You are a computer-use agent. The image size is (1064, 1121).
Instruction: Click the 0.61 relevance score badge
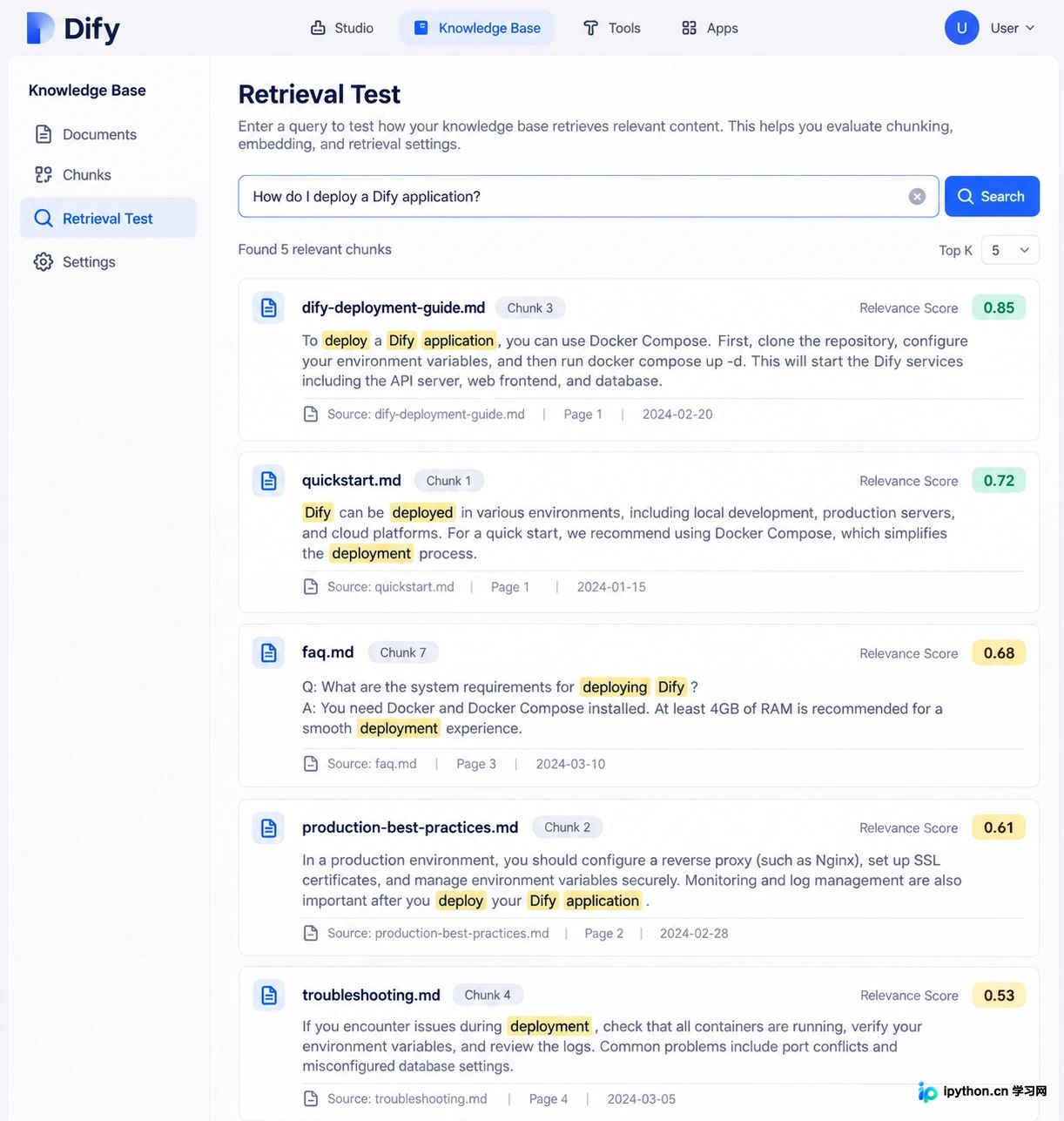[999, 827]
